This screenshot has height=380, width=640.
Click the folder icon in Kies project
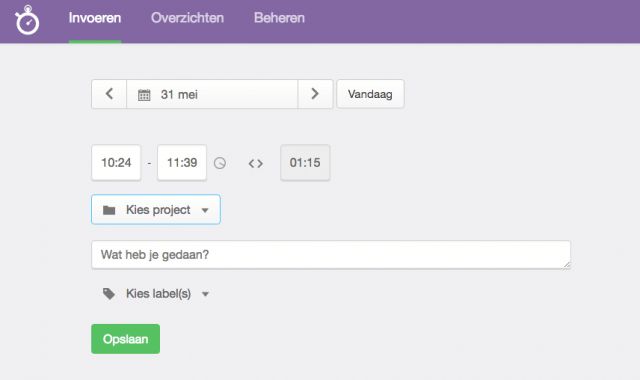click(109, 210)
